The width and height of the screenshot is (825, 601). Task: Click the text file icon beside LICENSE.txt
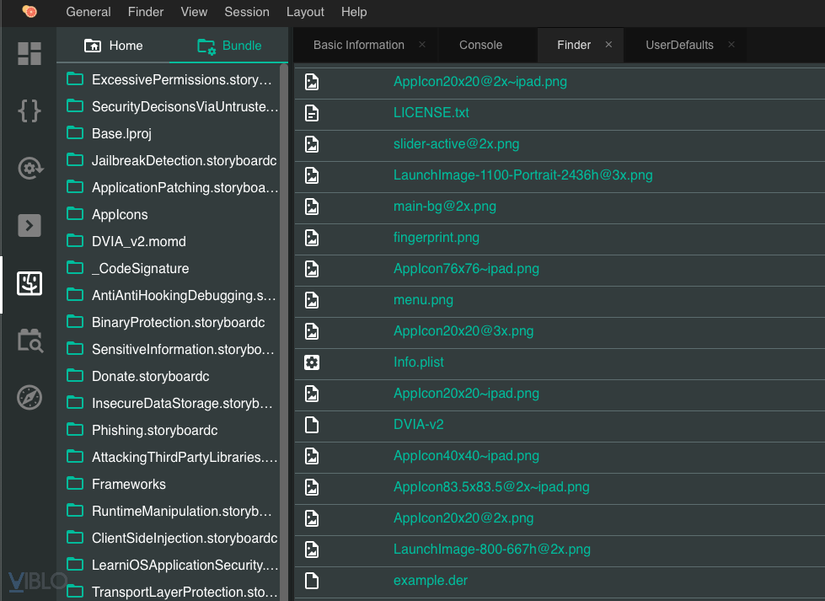tap(312, 113)
